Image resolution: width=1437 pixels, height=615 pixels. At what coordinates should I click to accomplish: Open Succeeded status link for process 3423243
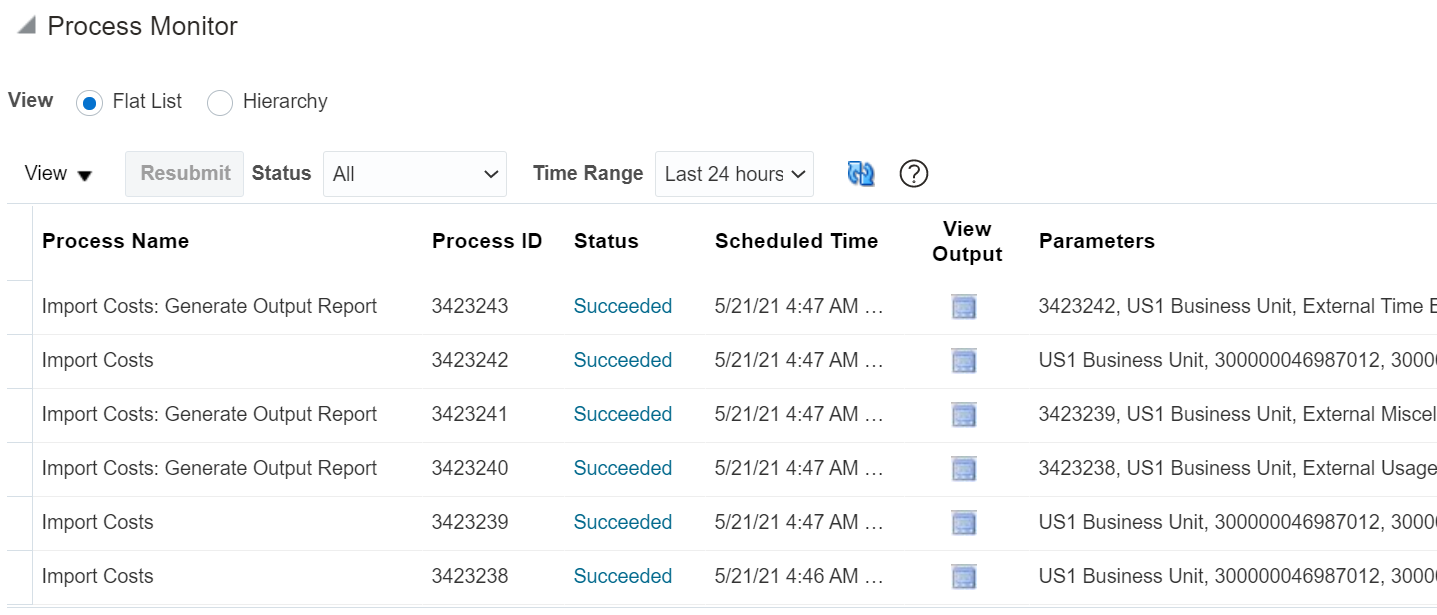tap(623, 306)
